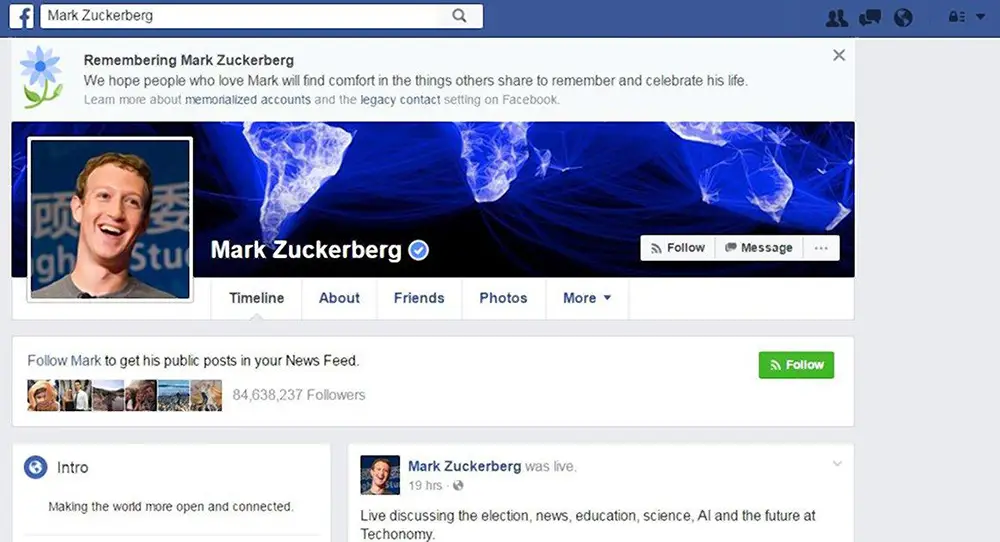Viewport: 1000px width, 542px height.
Task: Open the friend requests icon
Action: click(836, 17)
